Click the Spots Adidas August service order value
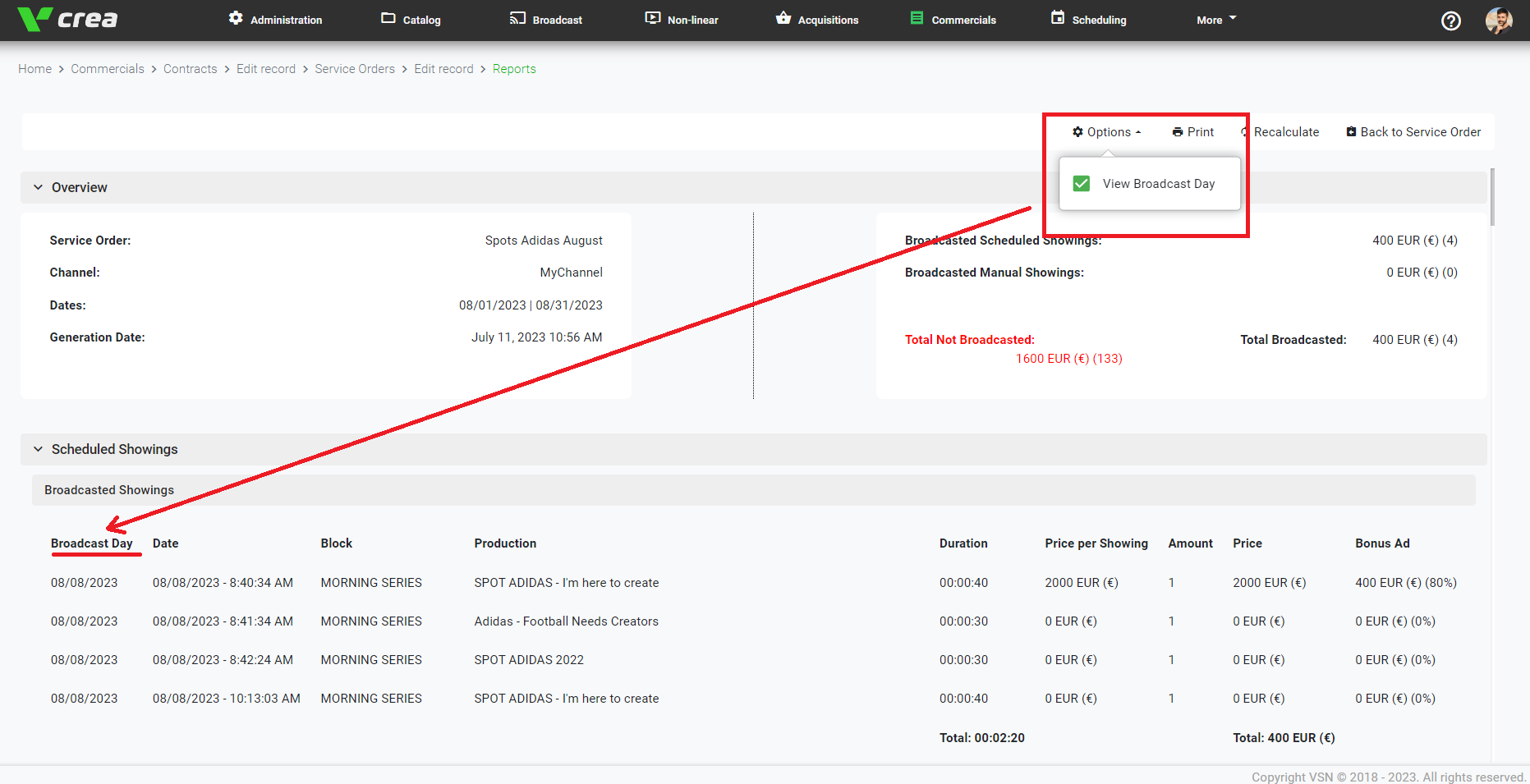Viewport: 1530px width, 784px height. (544, 241)
